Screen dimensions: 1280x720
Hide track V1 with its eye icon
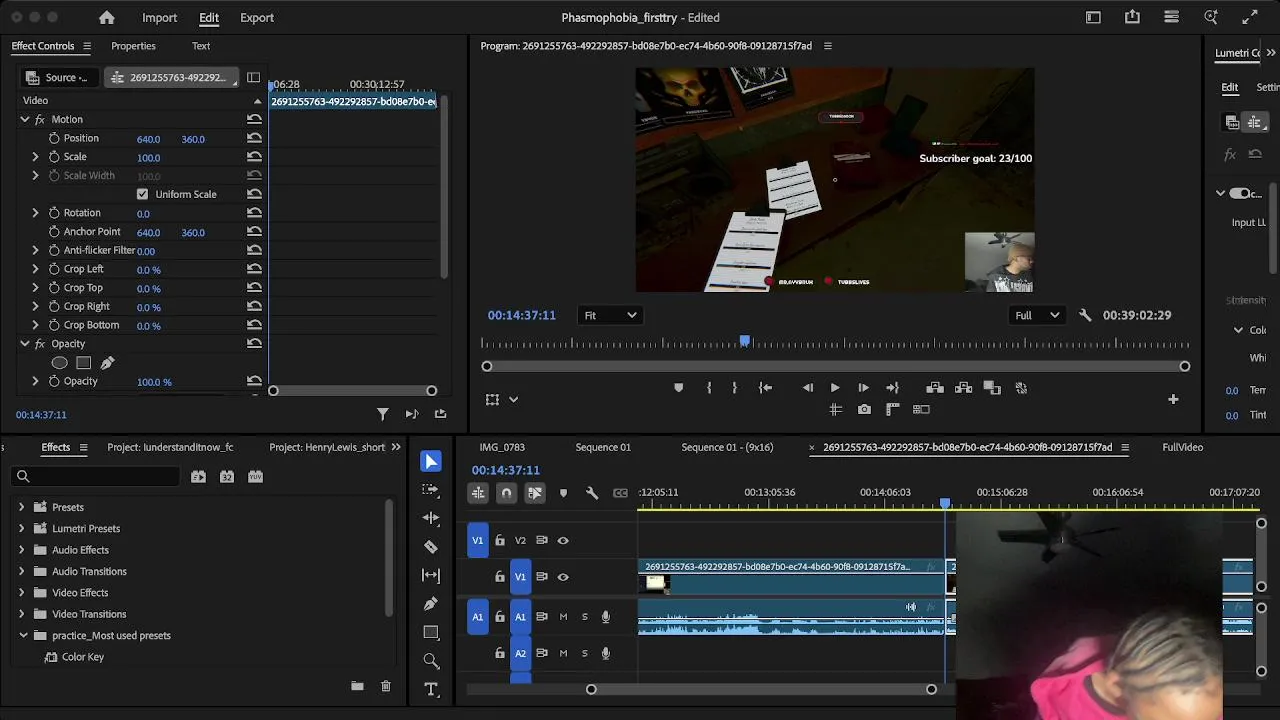pos(563,577)
